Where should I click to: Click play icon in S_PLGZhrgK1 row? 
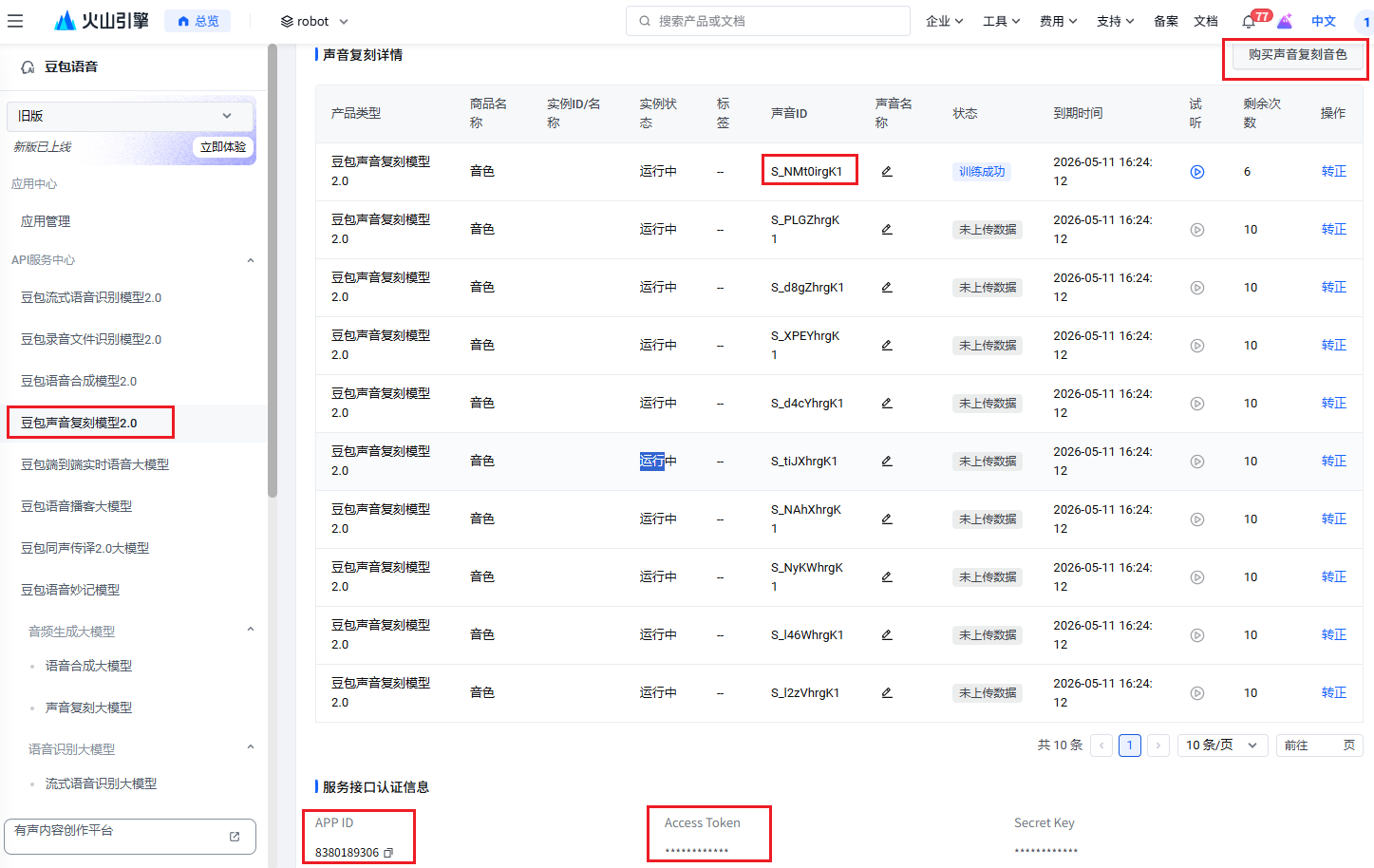[x=1197, y=230]
